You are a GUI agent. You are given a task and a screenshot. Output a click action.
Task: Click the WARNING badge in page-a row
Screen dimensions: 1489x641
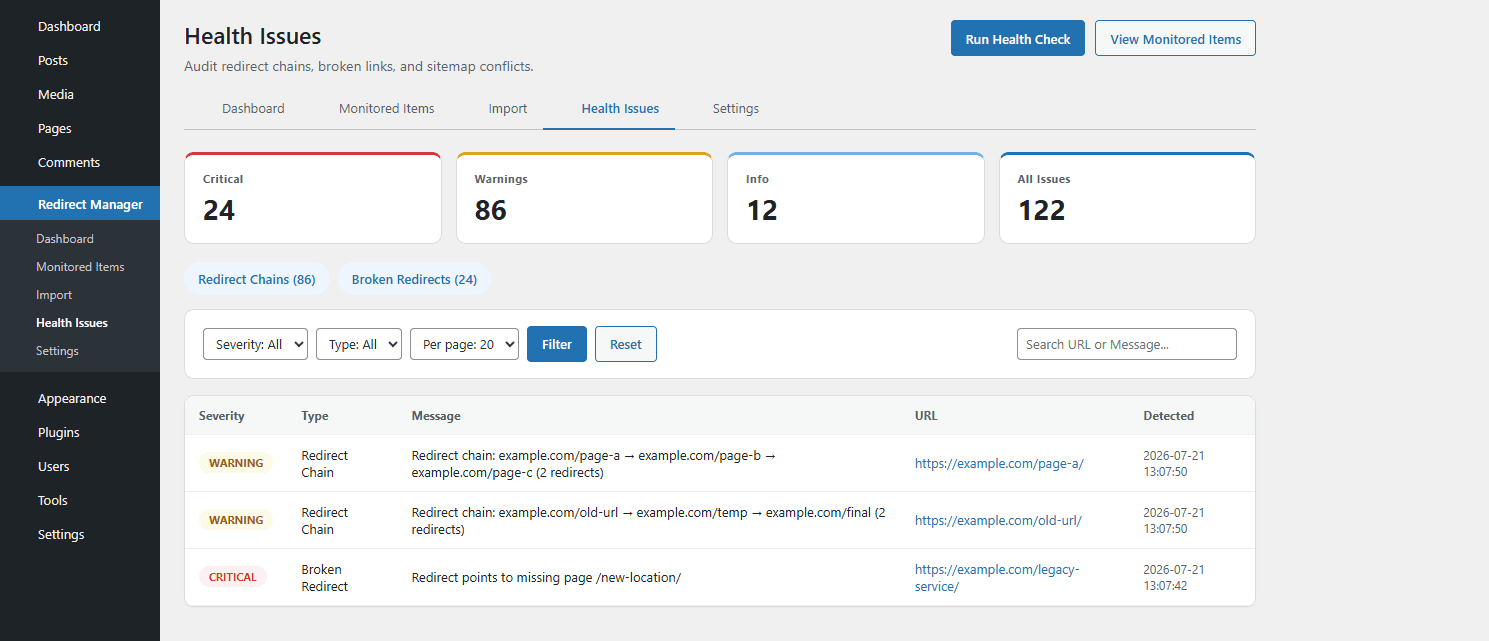(x=236, y=463)
